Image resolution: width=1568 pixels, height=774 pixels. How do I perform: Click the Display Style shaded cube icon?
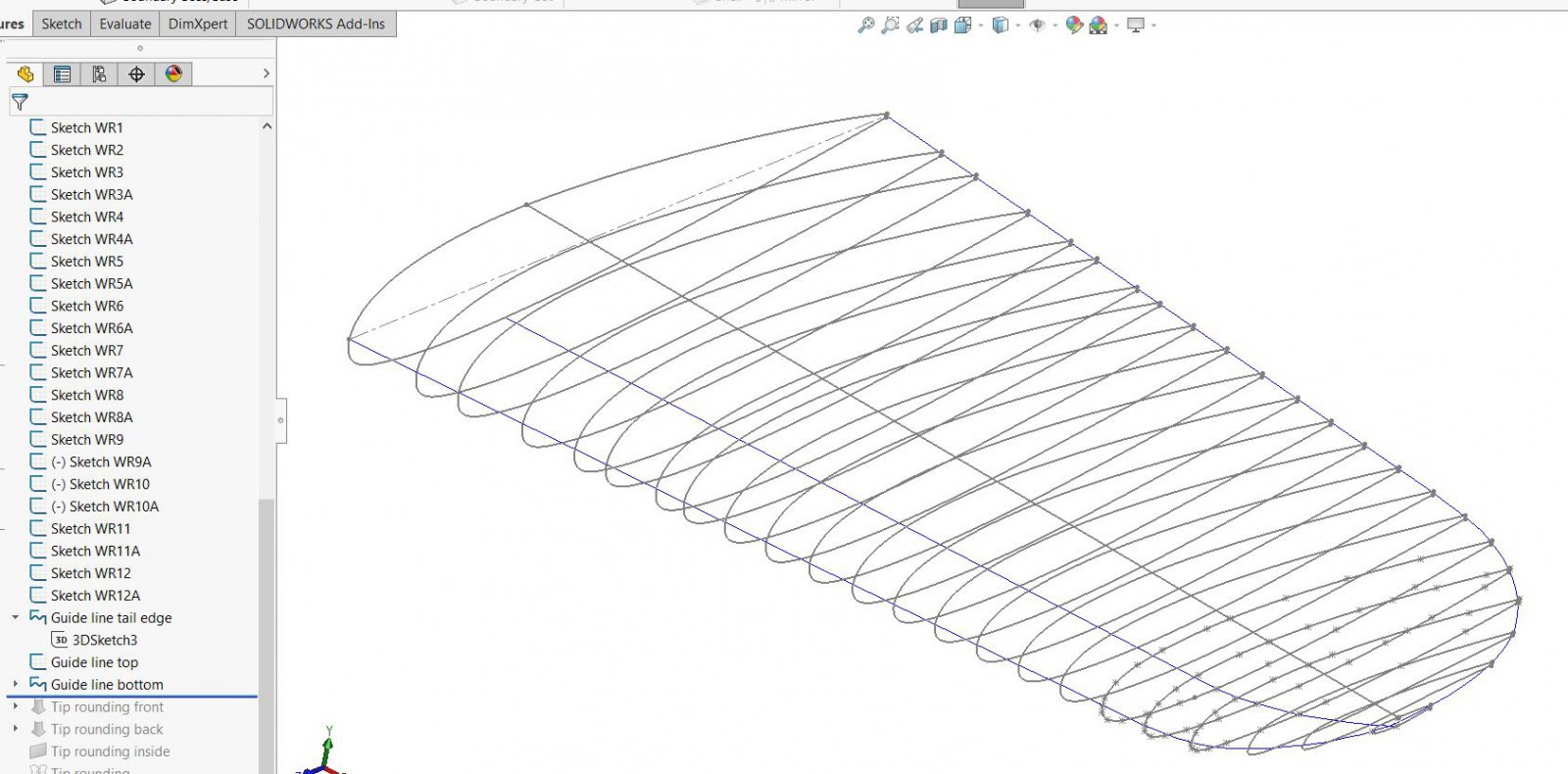pyautogui.click(x=1001, y=25)
